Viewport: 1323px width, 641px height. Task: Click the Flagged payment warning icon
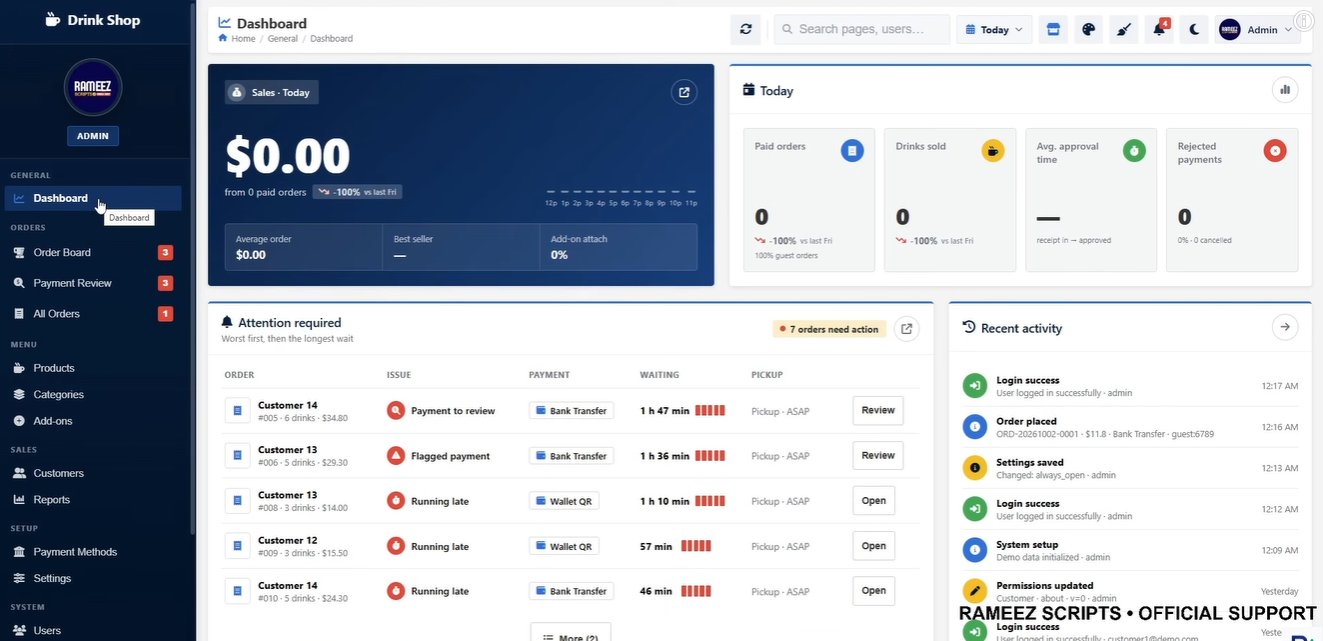pos(395,455)
